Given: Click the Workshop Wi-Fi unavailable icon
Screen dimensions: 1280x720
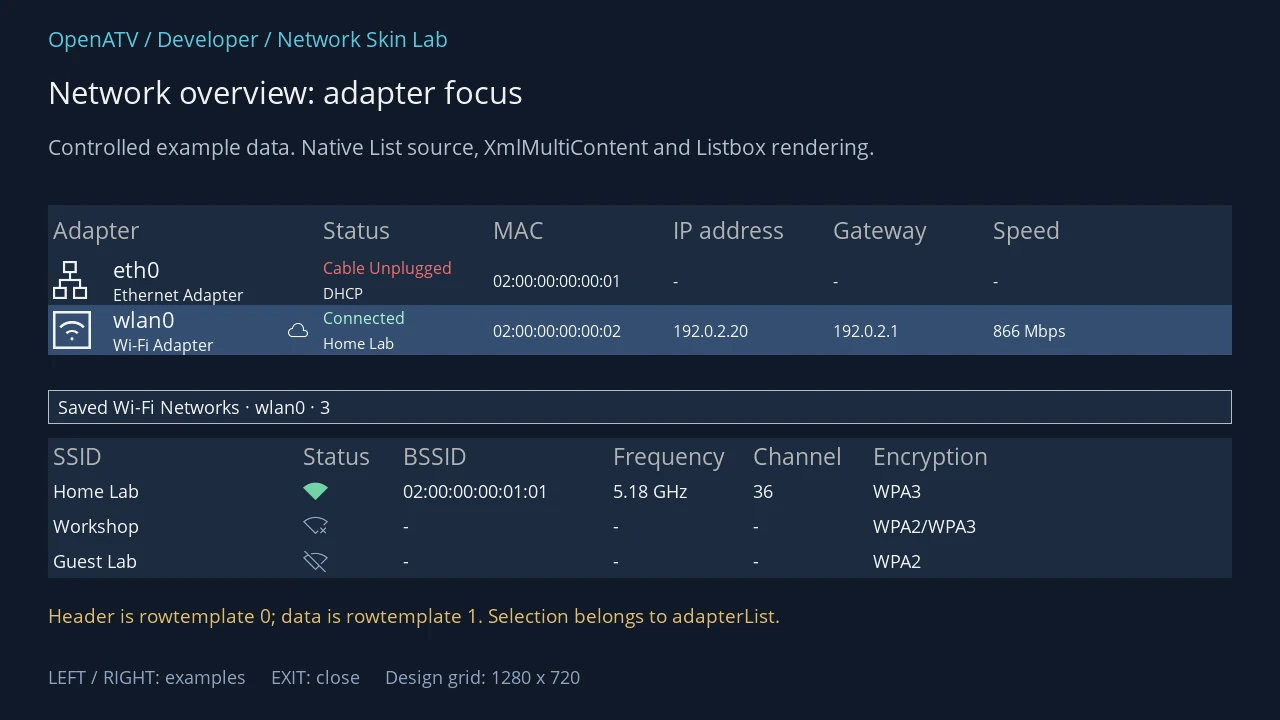Looking at the screenshot, I should [x=315, y=526].
